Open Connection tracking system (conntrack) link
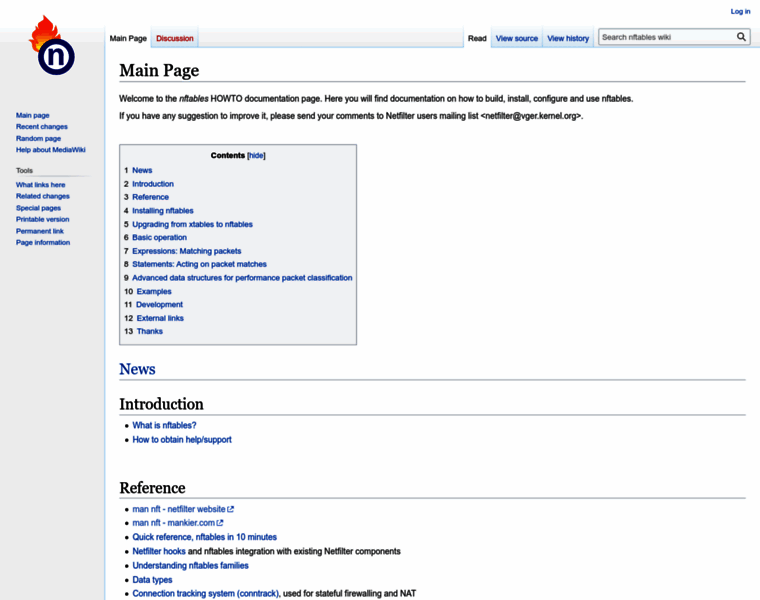The height and width of the screenshot is (600, 760). [x=206, y=593]
